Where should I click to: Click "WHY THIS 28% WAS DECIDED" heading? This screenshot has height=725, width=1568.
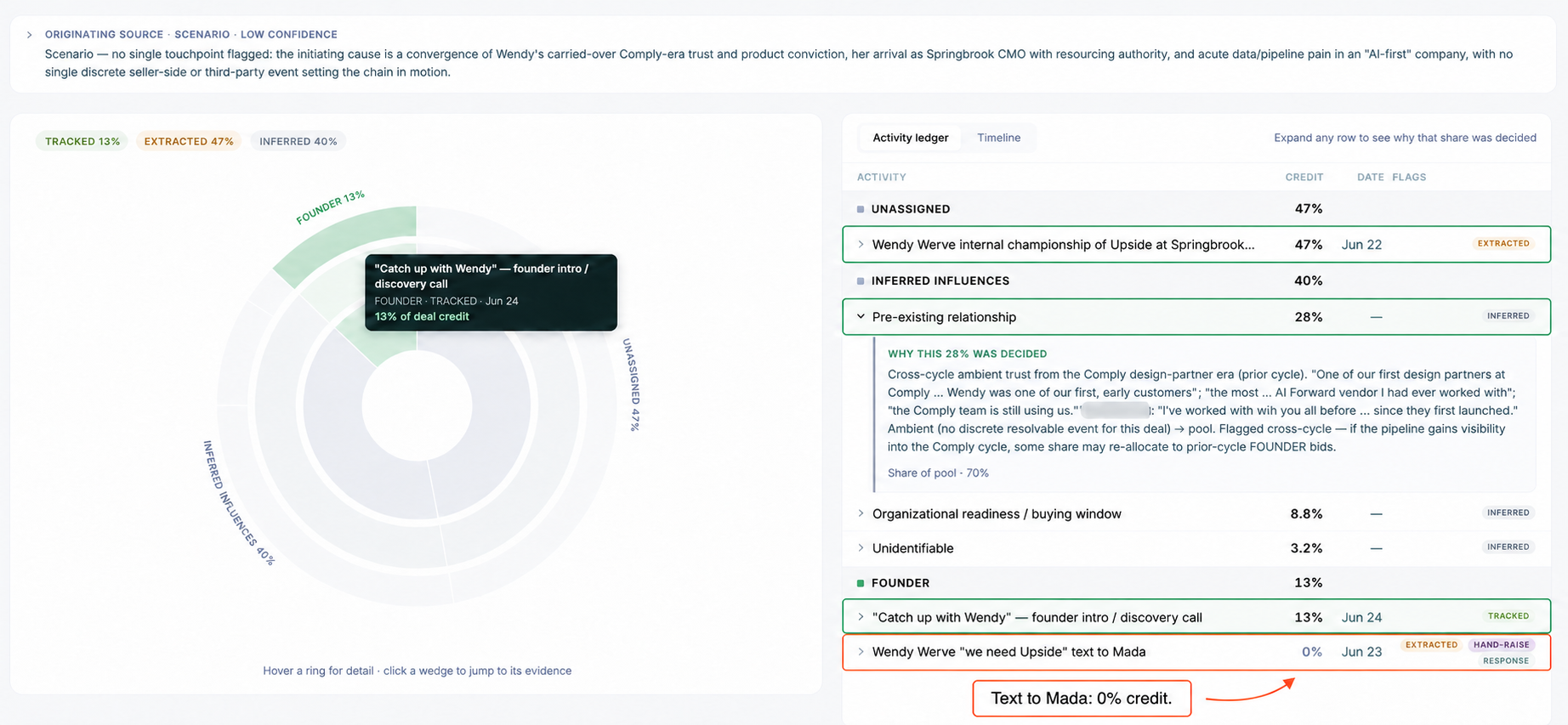point(967,354)
